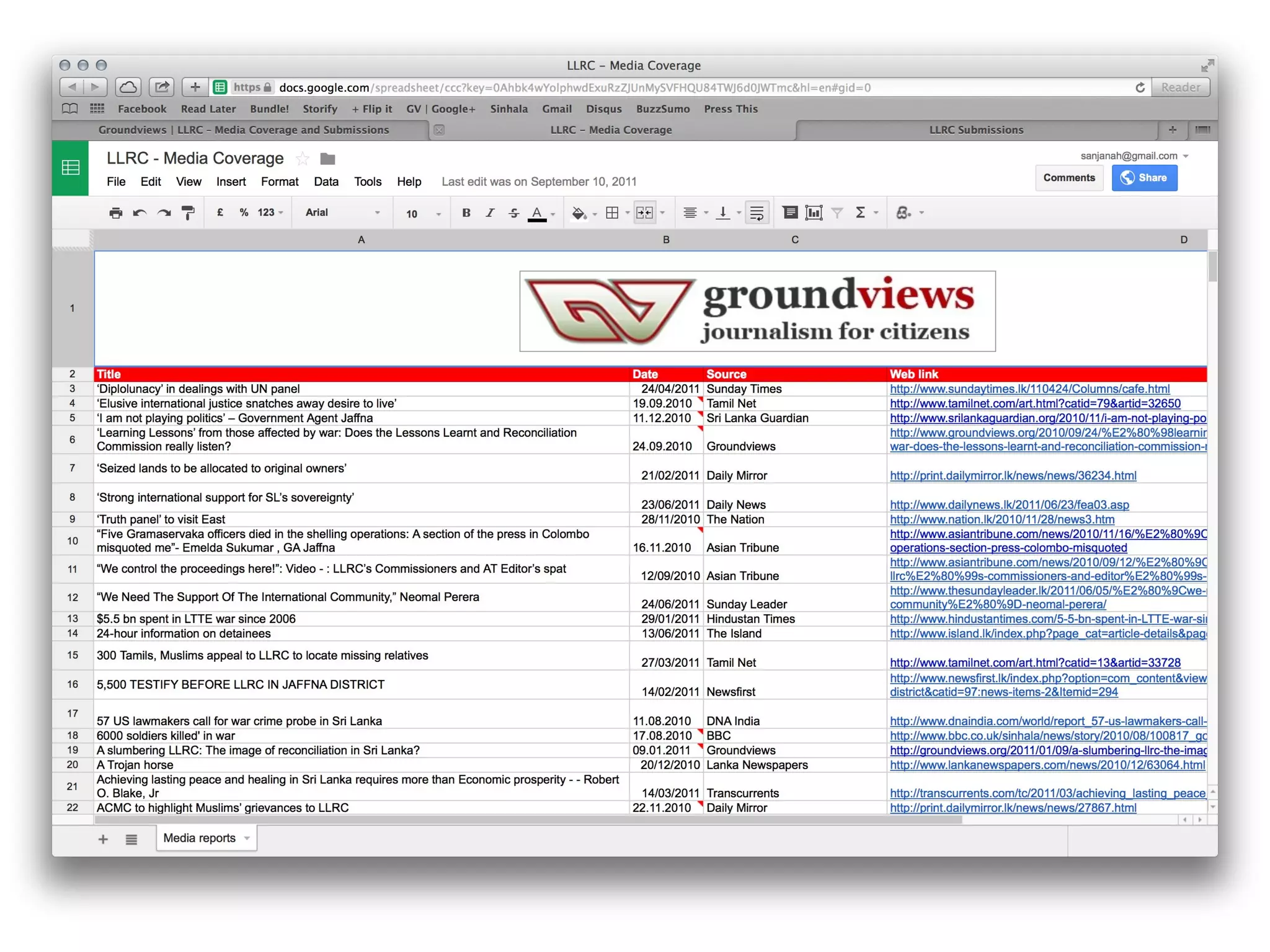Click the paint format roller icon

[x=188, y=213]
